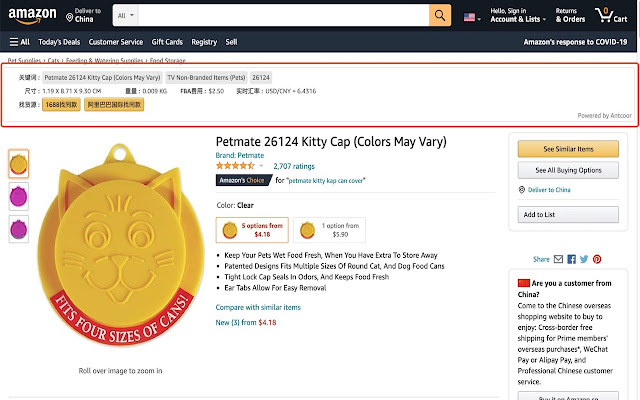Image resolution: width=640 pixels, height=400 pixels.
Task: Select the second pink product thumbnail
Action: point(19,196)
